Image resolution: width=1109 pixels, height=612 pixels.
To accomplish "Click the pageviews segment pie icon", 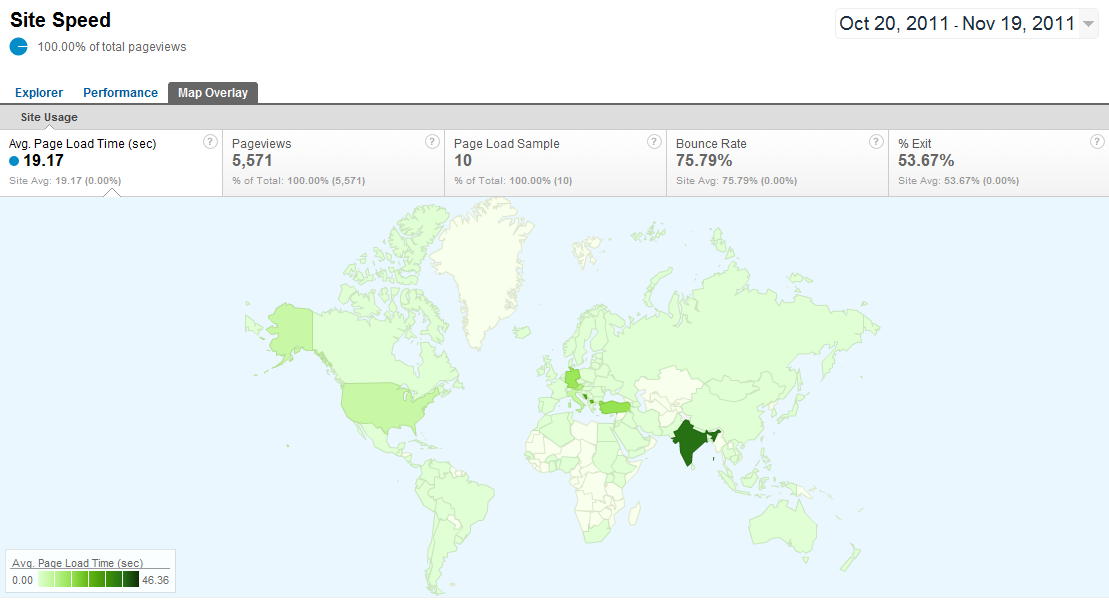I will pyautogui.click(x=19, y=46).
